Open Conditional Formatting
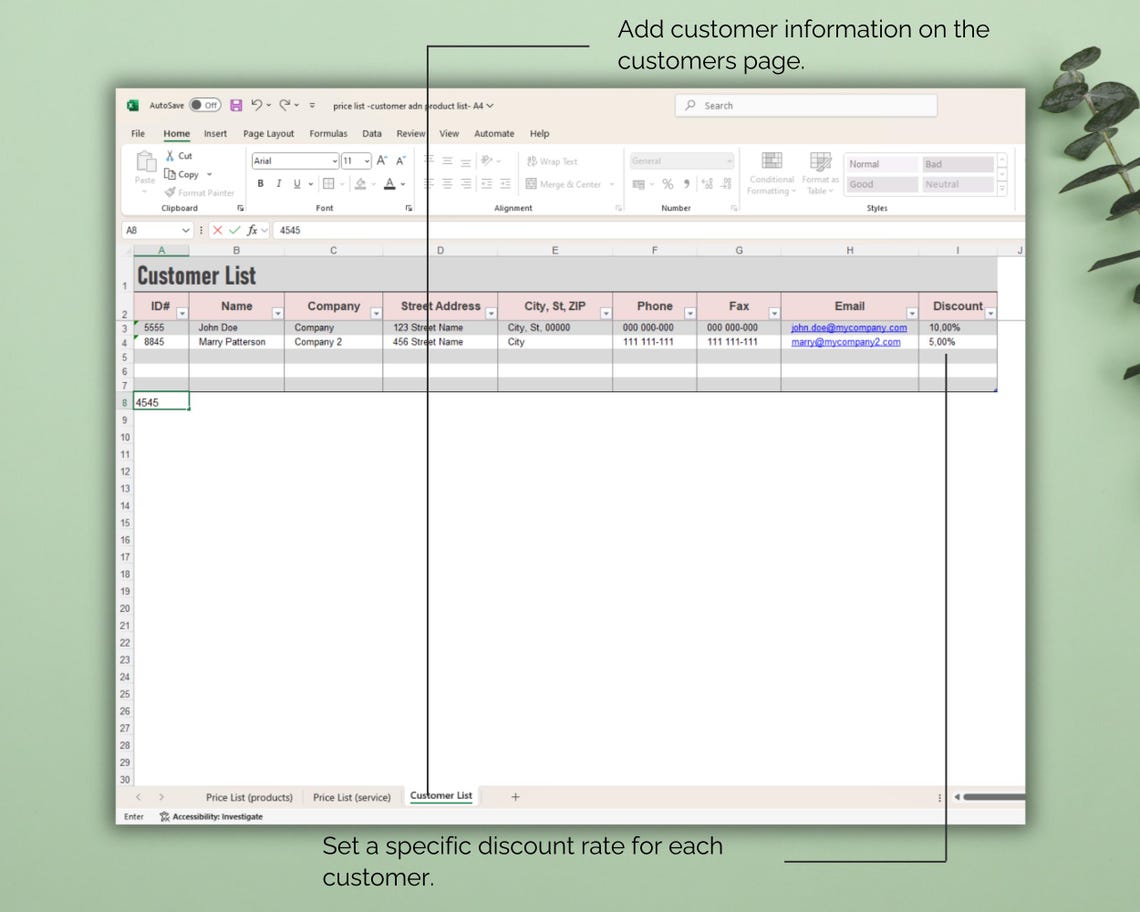Image resolution: width=1140 pixels, height=912 pixels. (771, 173)
